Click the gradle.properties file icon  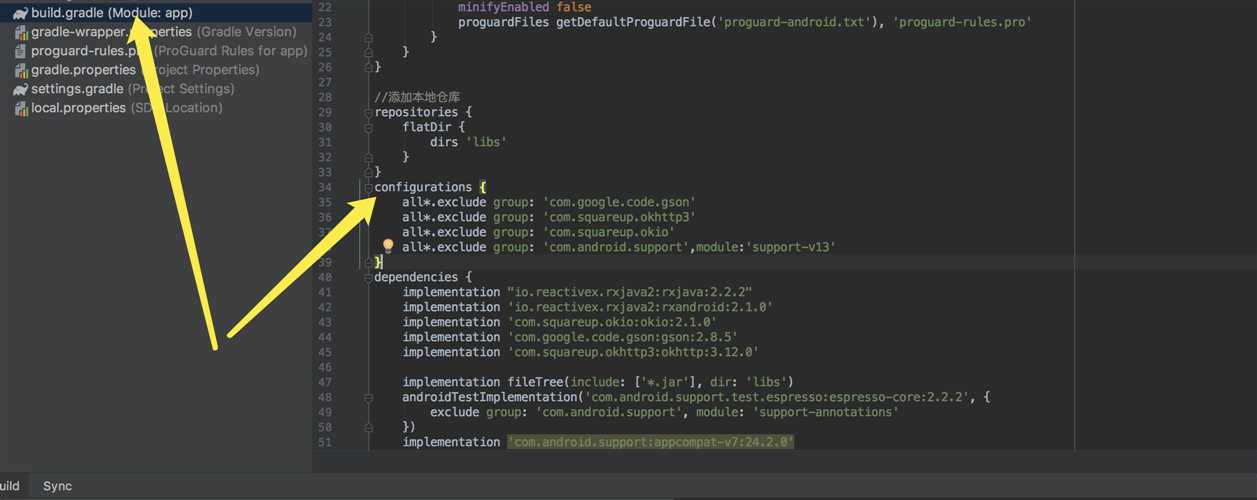pyautogui.click(x=21, y=70)
